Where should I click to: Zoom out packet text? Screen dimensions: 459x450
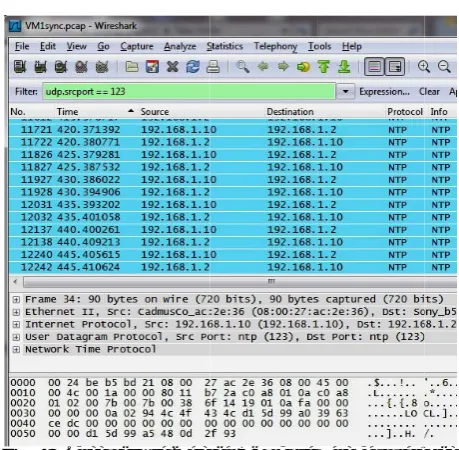pyautogui.click(x=444, y=67)
